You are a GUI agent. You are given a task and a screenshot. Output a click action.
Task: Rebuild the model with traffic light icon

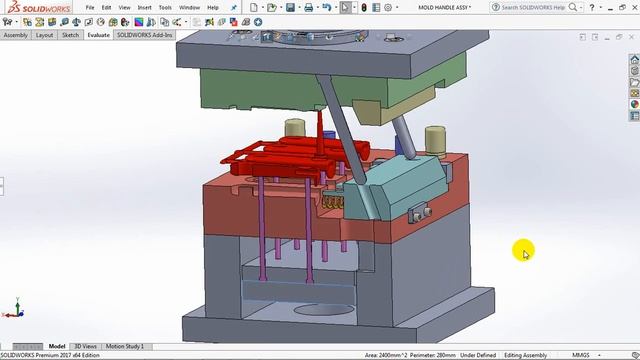(x=364, y=7)
